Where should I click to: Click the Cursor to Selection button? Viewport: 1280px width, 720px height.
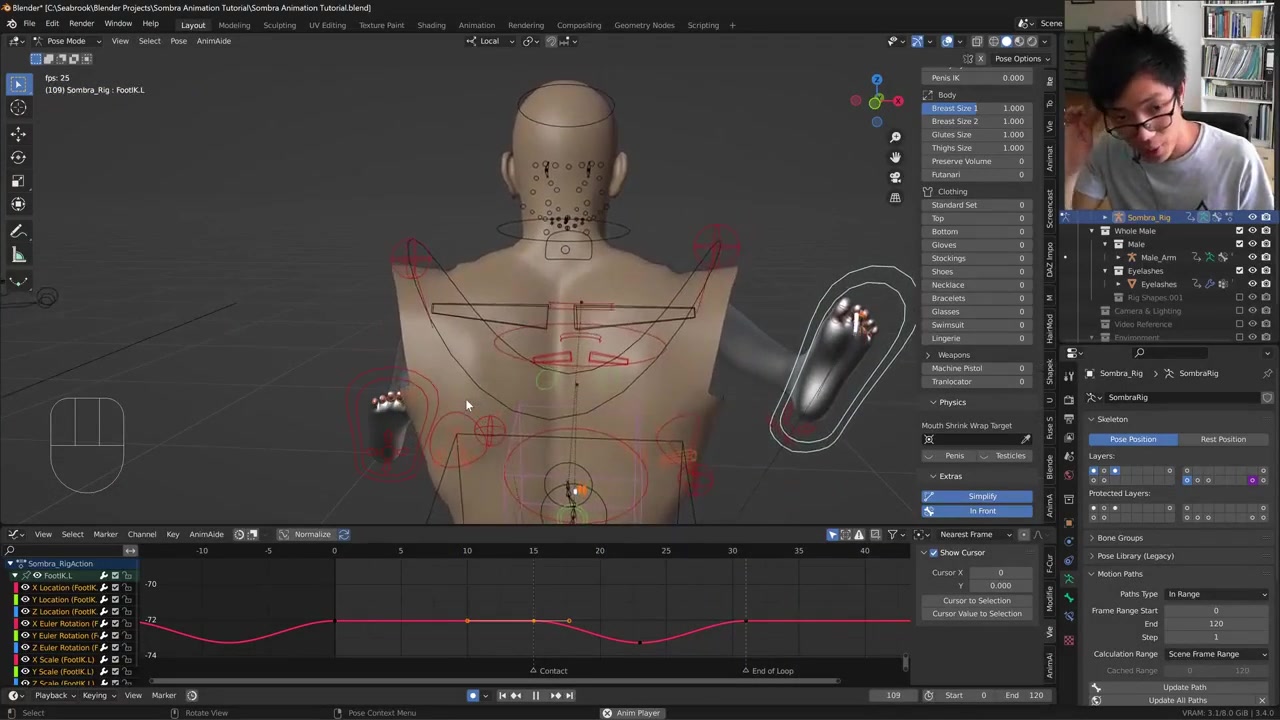[x=976, y=600]
